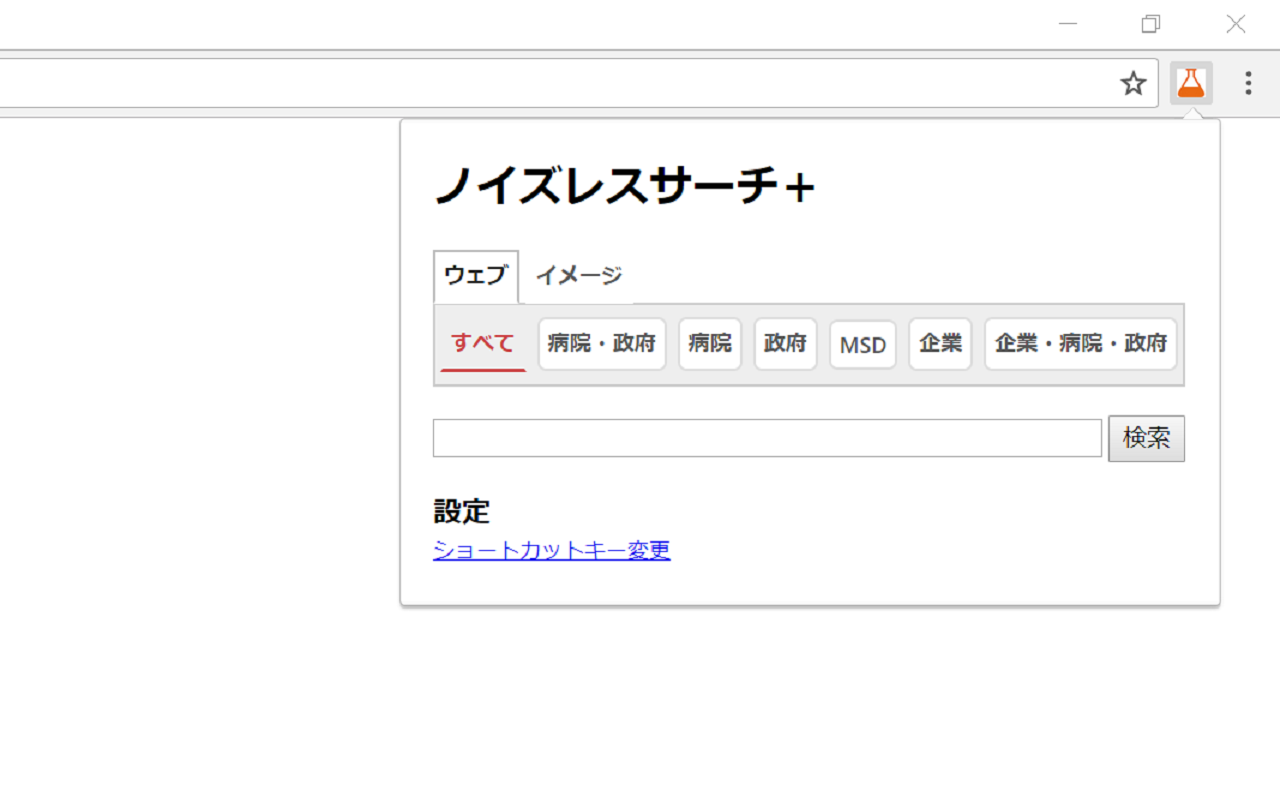Switch to the イメージ tab
1280x800 pixels.
point(578,276)
